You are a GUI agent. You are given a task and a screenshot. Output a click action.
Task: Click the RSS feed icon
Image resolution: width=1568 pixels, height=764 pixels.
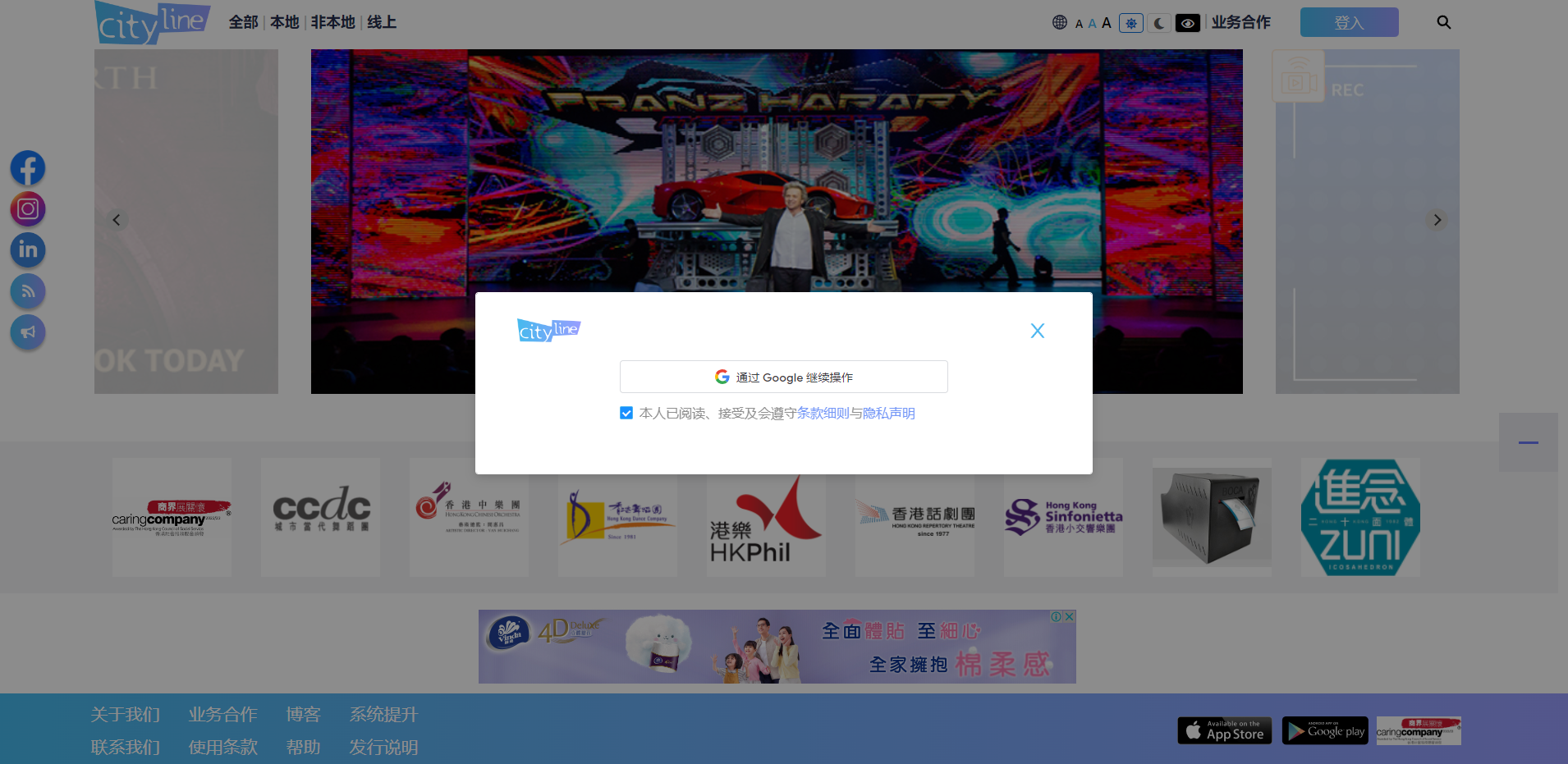click(x=28, y=291)
